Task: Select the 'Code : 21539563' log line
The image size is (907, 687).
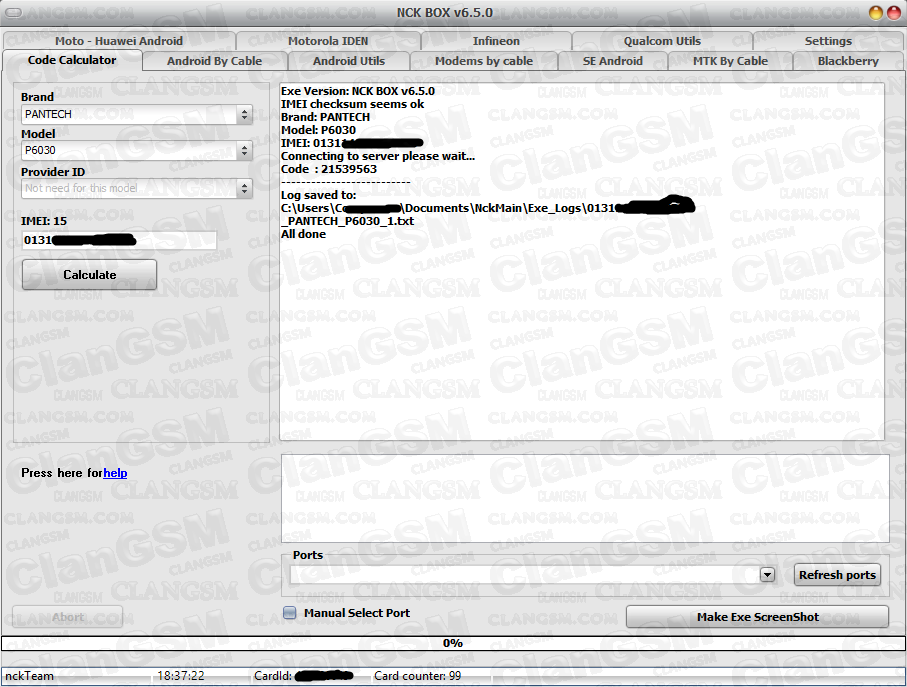Action: tap(329, 169)
